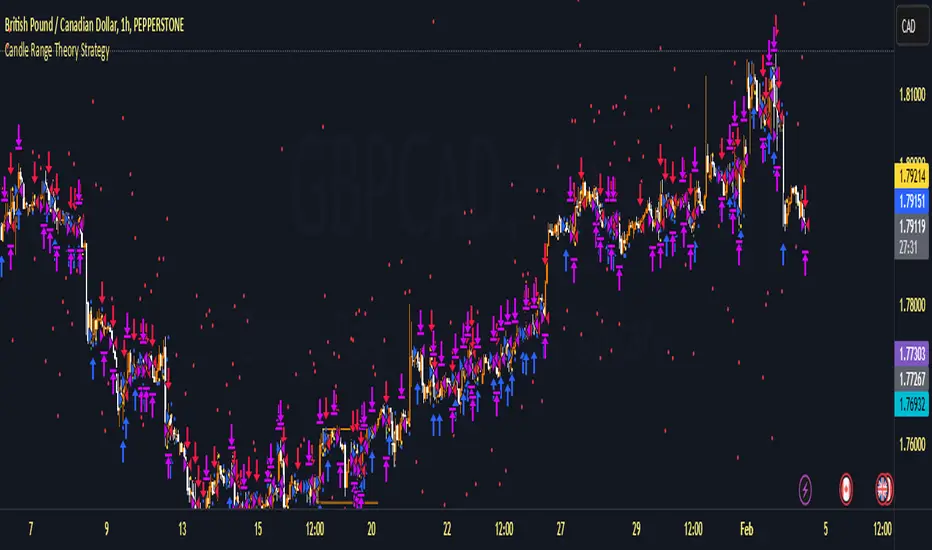Viewport: 932px width, 550px height.
Task: Open the CAD currency selector
Action: click(911, 26)
